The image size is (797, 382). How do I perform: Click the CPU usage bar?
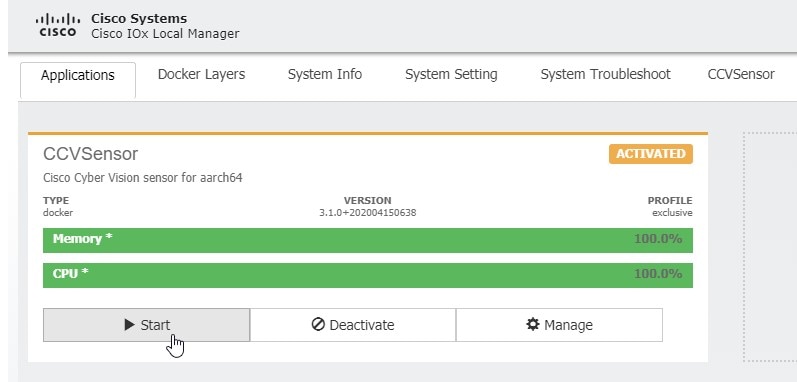pos(367,275)
